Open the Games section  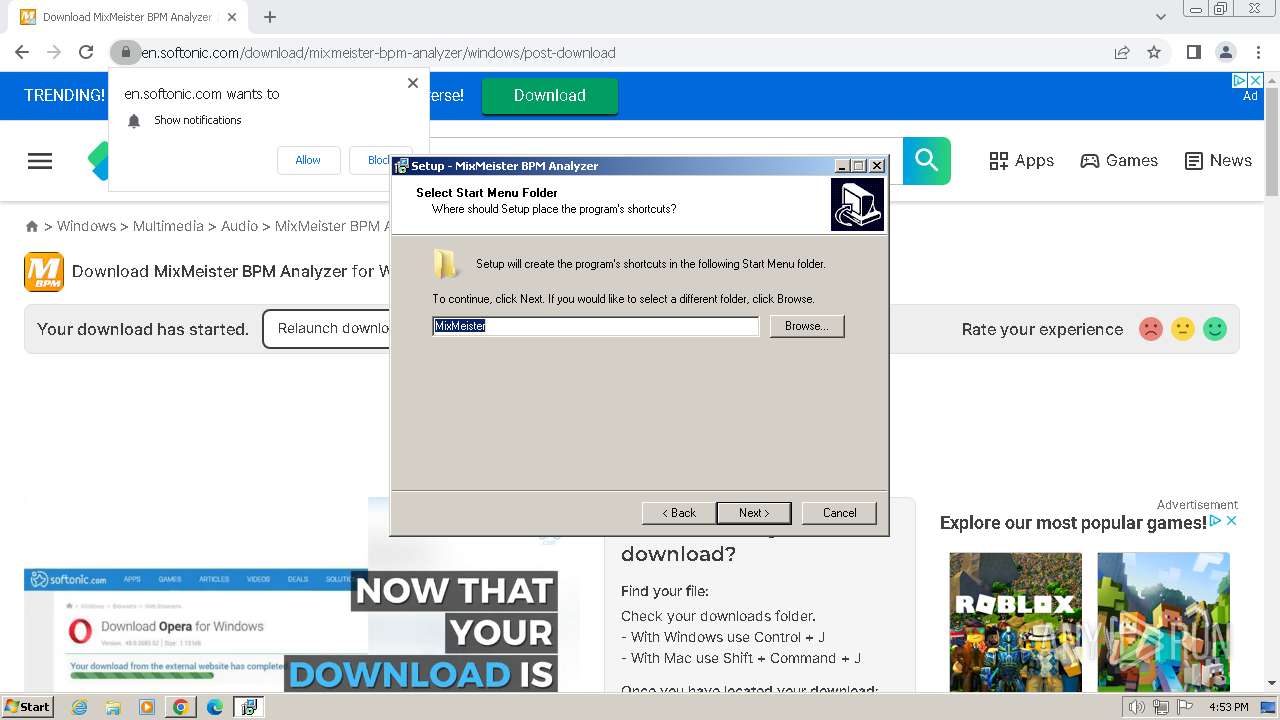(1119, 160)
